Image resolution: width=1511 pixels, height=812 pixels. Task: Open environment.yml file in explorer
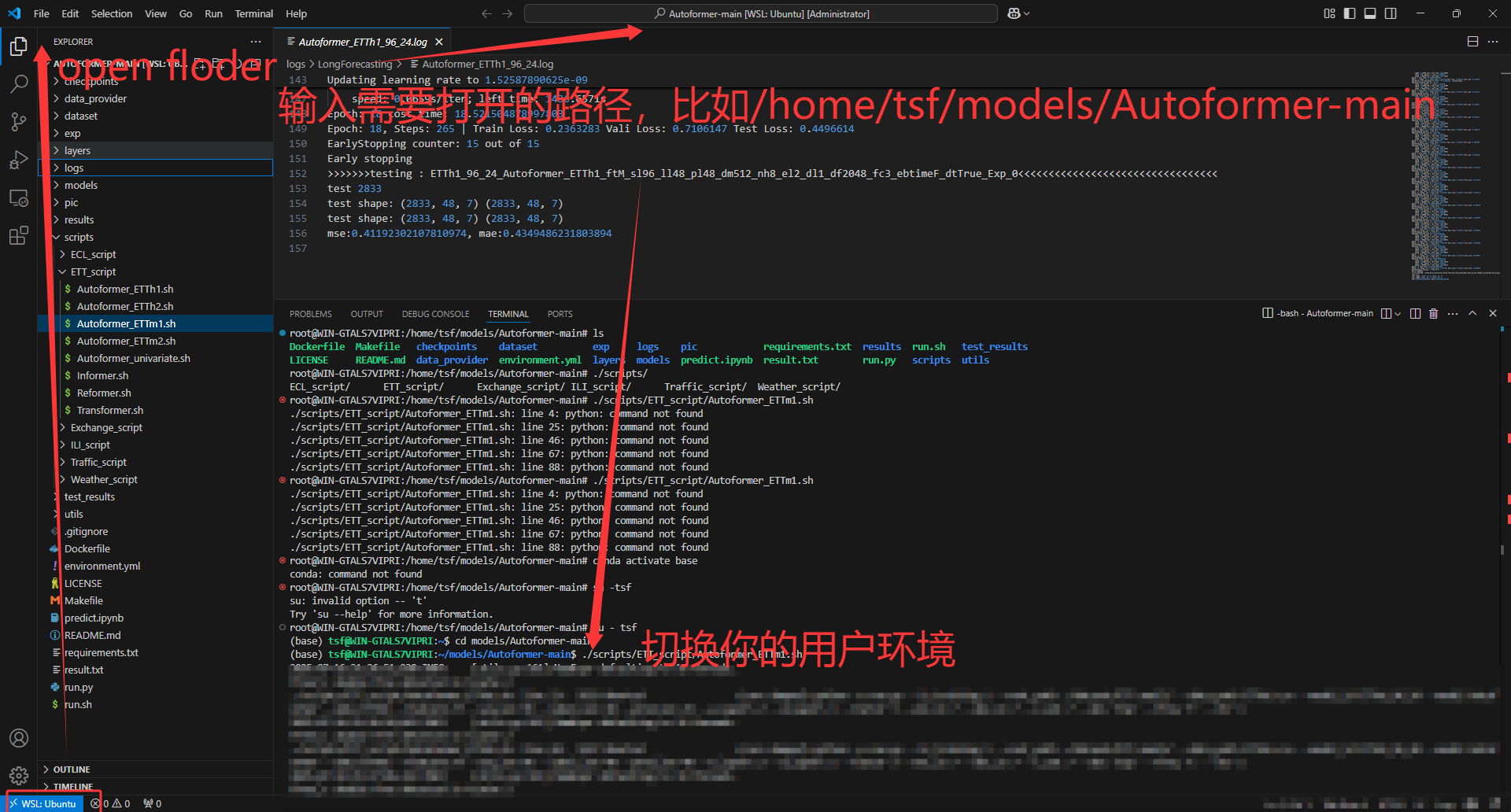point(155,566)
